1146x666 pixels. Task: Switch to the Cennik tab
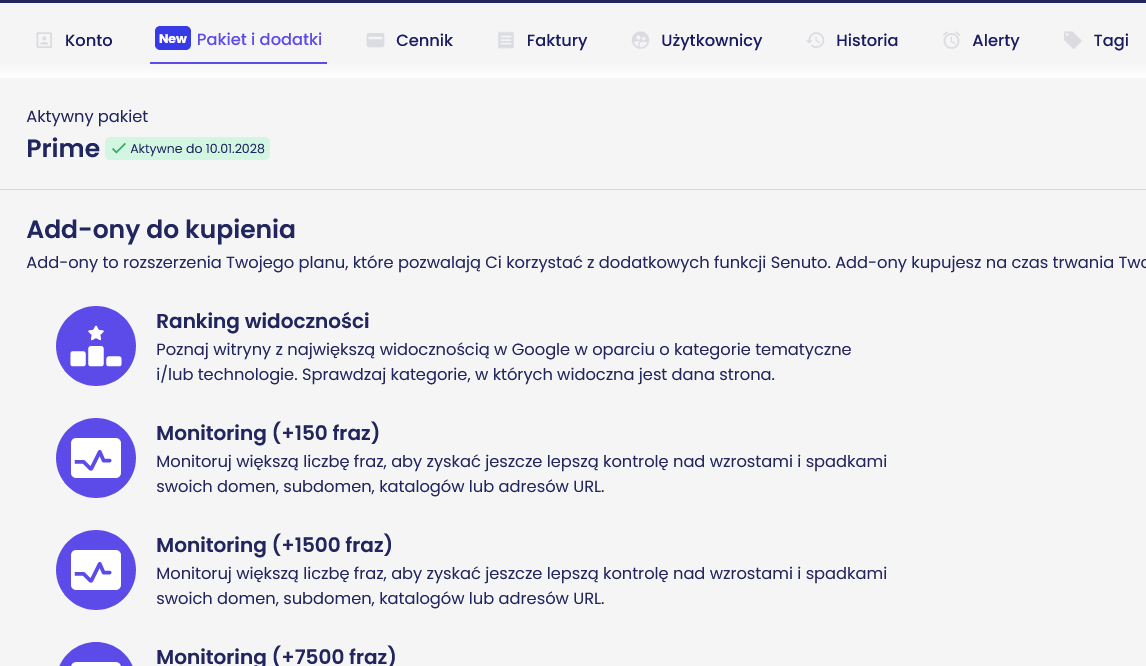click(424, 40)
